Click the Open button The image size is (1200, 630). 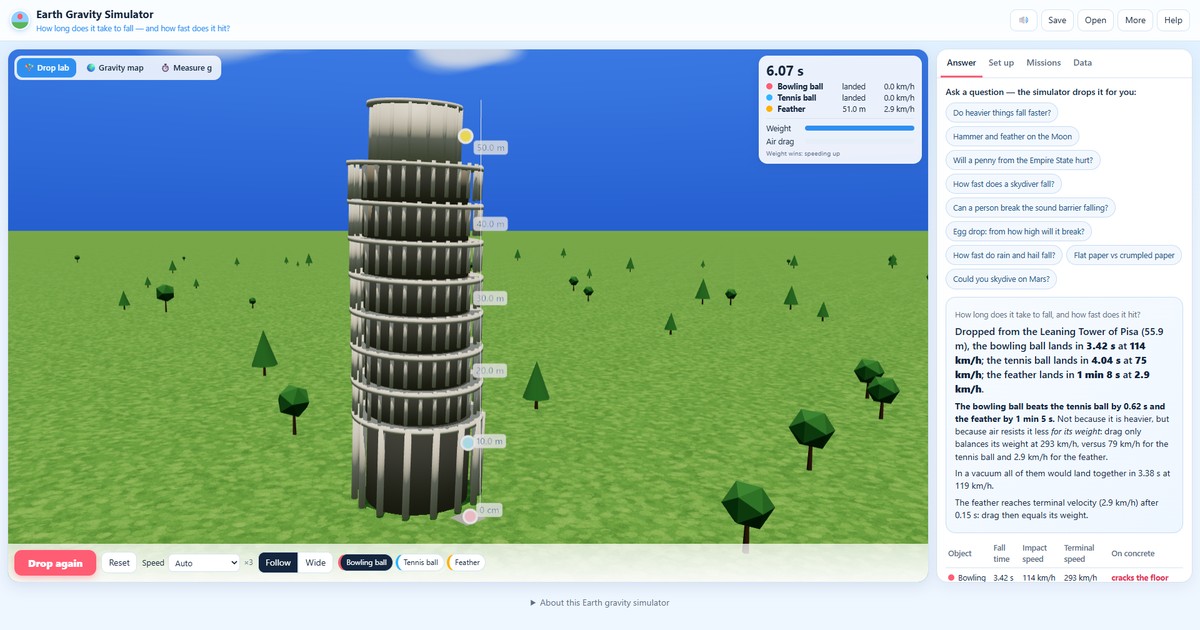point(1096,20)
